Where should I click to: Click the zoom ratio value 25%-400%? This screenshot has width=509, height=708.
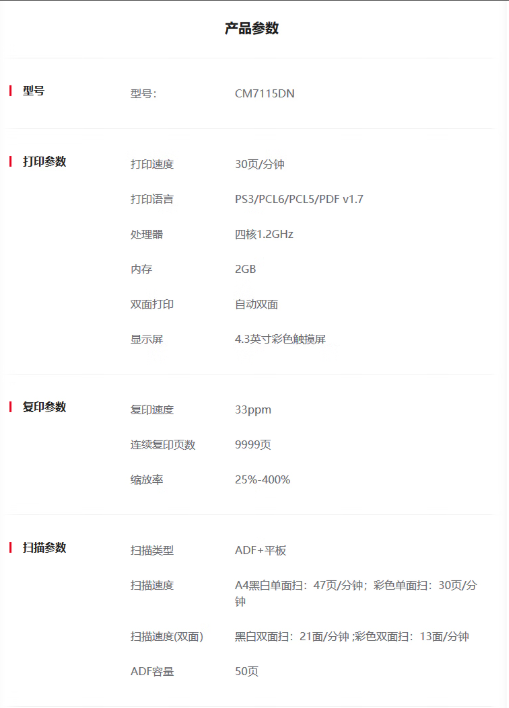pos(262,480)
